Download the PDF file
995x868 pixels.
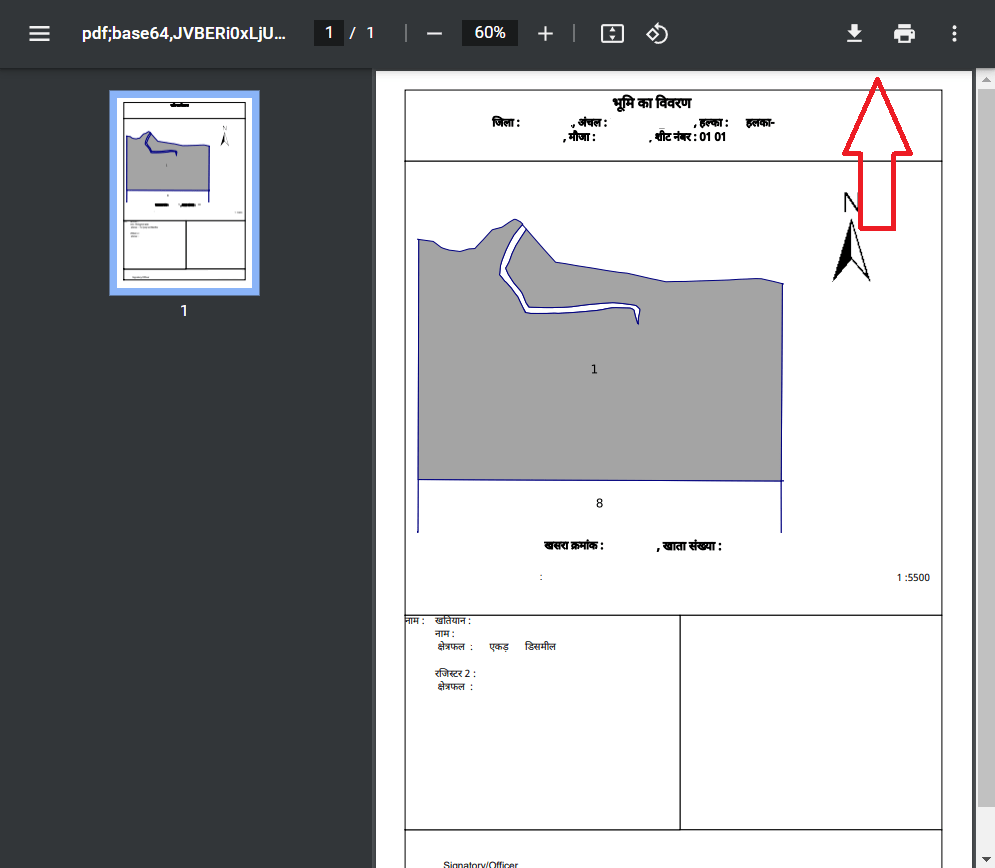pos(854,34)
